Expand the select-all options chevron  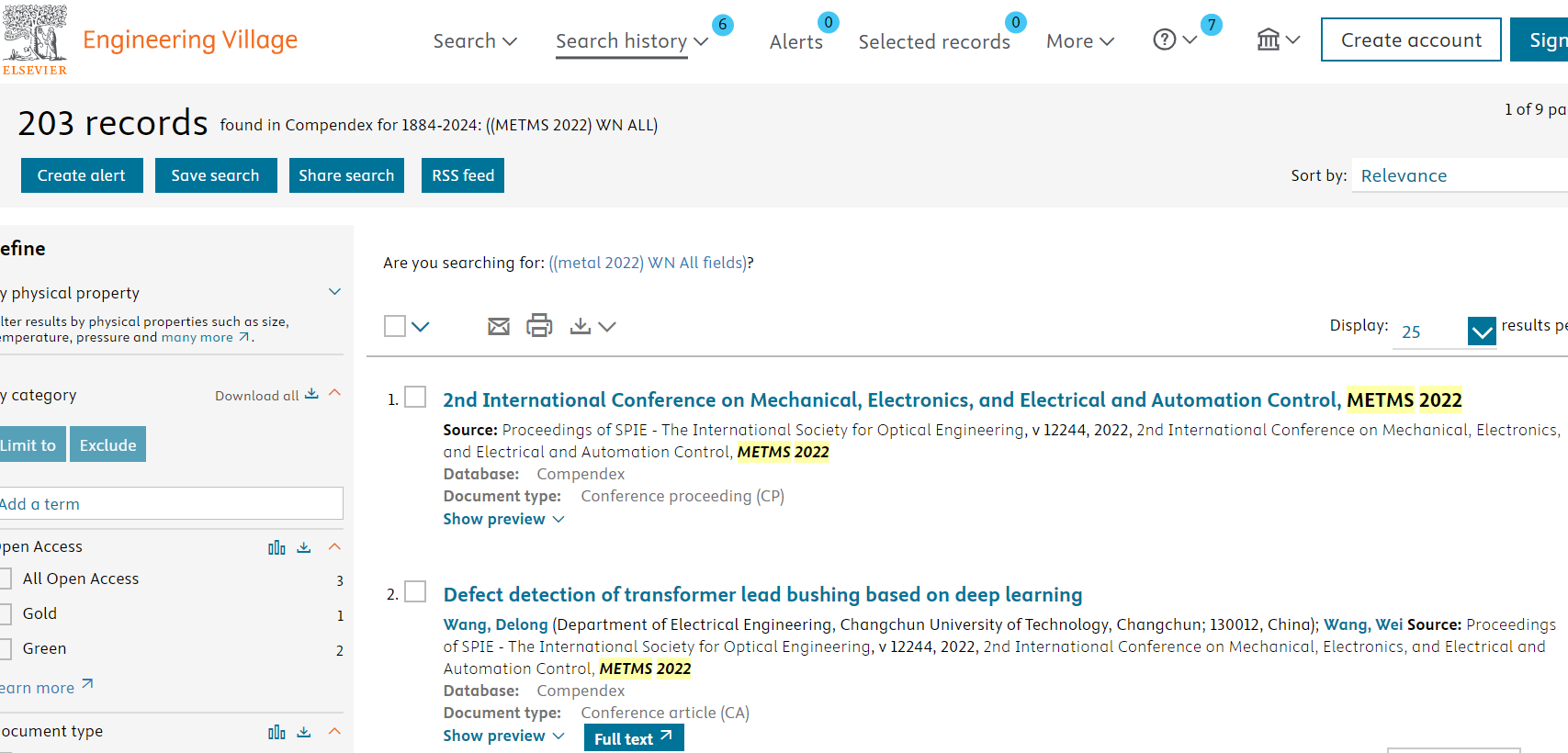point(421,326)
